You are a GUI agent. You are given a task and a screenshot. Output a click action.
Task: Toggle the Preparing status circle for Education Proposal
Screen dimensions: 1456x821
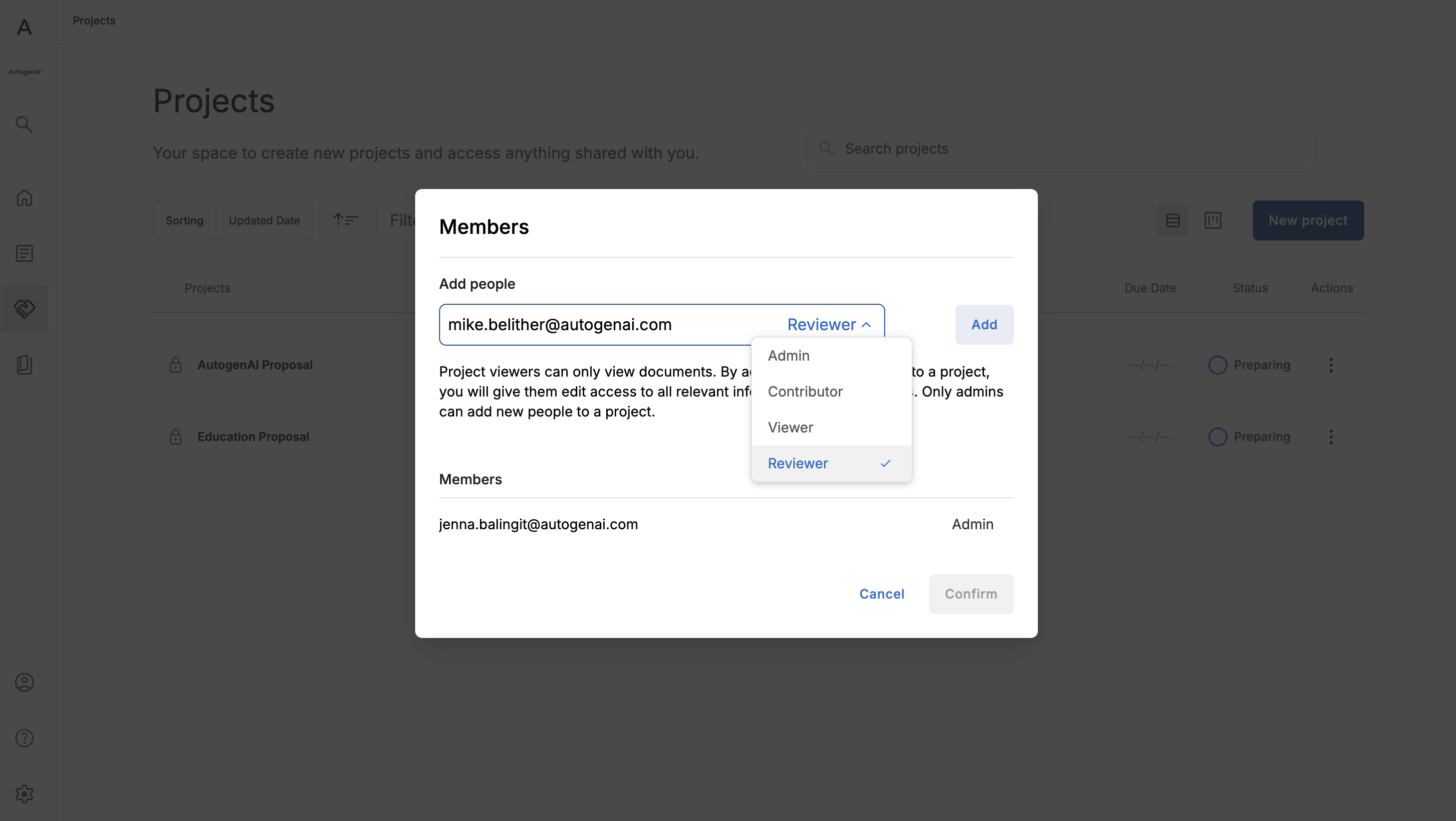pyautogui.click(x=1217, y=437)
